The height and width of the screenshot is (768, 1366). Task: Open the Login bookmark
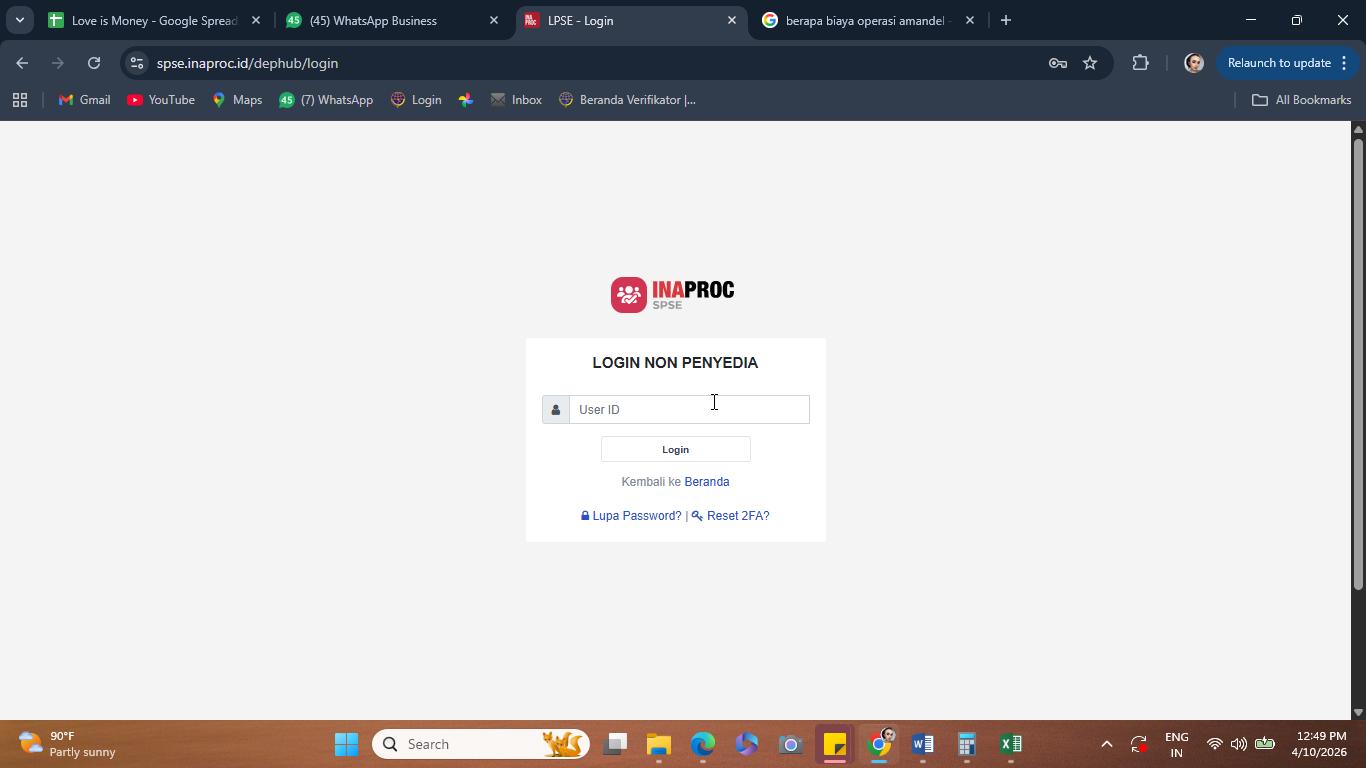(x=416, y=100)
